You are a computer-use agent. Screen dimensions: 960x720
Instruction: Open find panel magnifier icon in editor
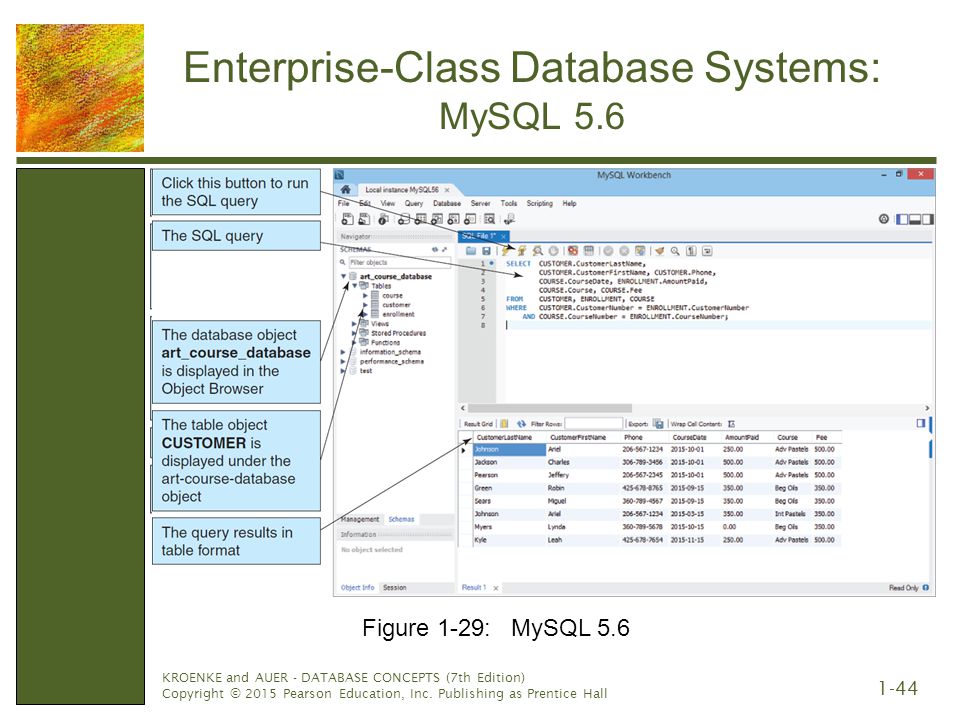coord(675,251)
